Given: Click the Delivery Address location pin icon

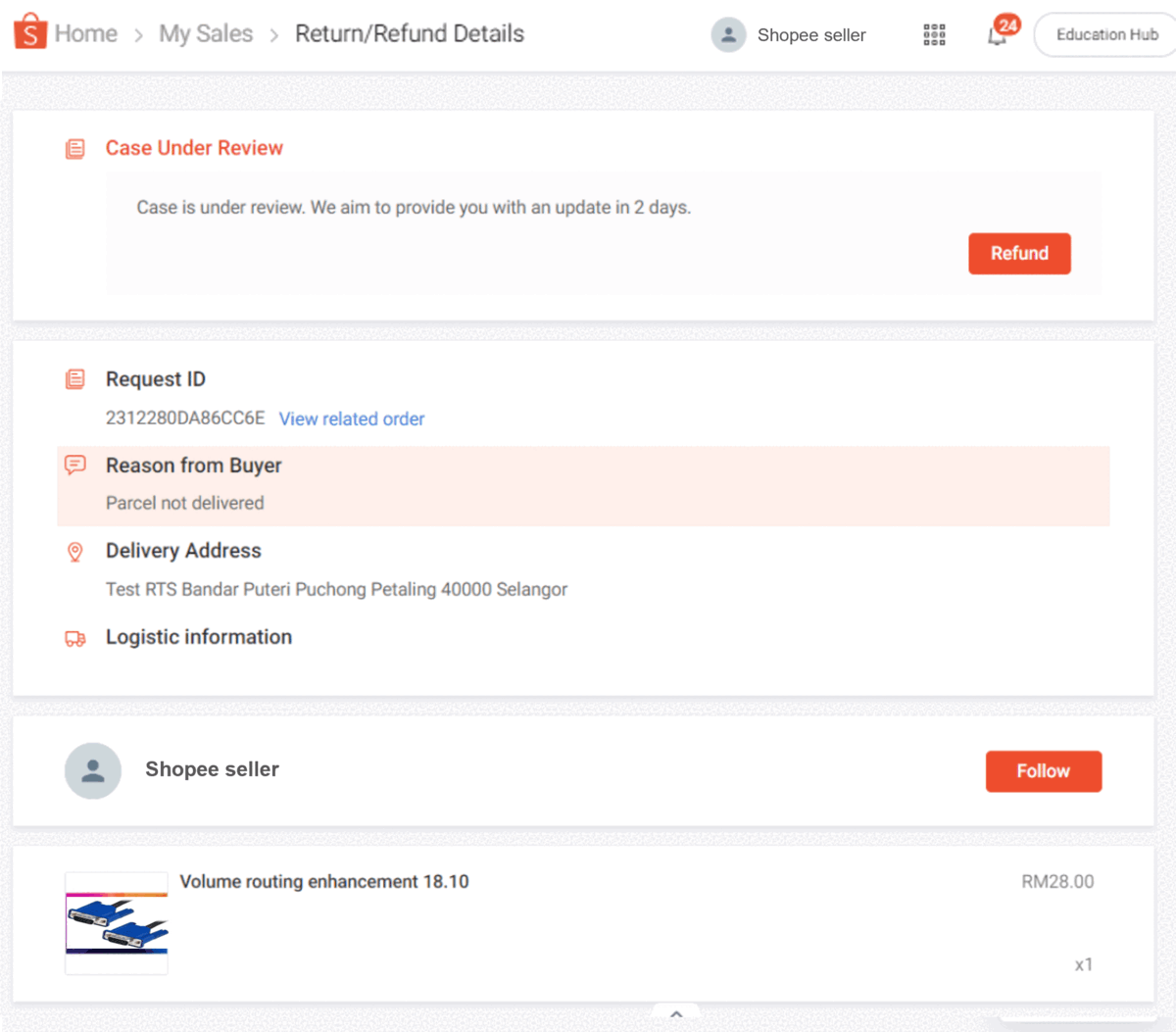Looking at the screenshot, I should click(75, 552).
